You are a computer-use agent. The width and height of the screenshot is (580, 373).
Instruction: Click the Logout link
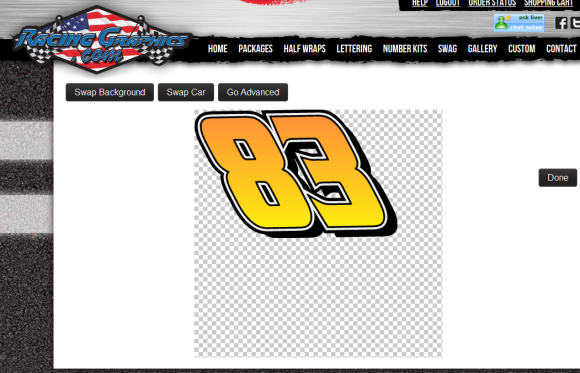448,3
